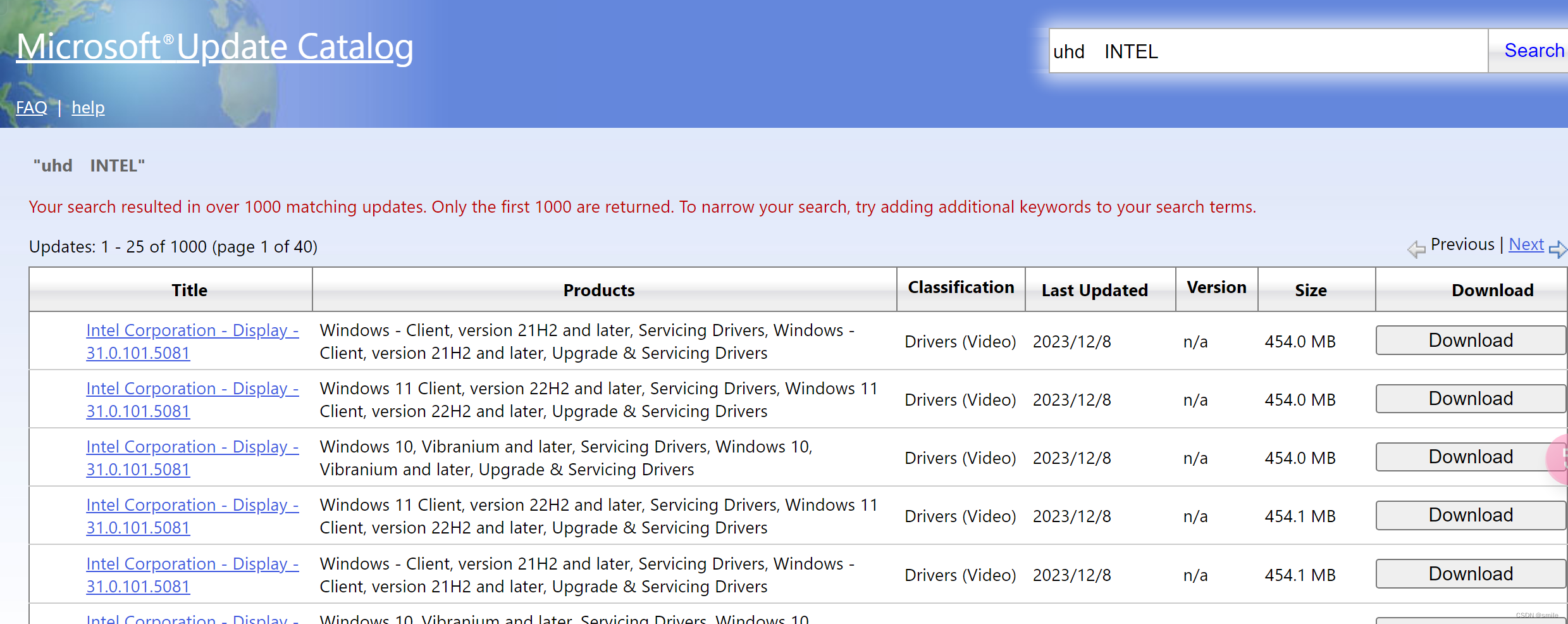Click the 454.1 MB size in fourth row
The image size is (1568, 624).
click(1300, 516)
